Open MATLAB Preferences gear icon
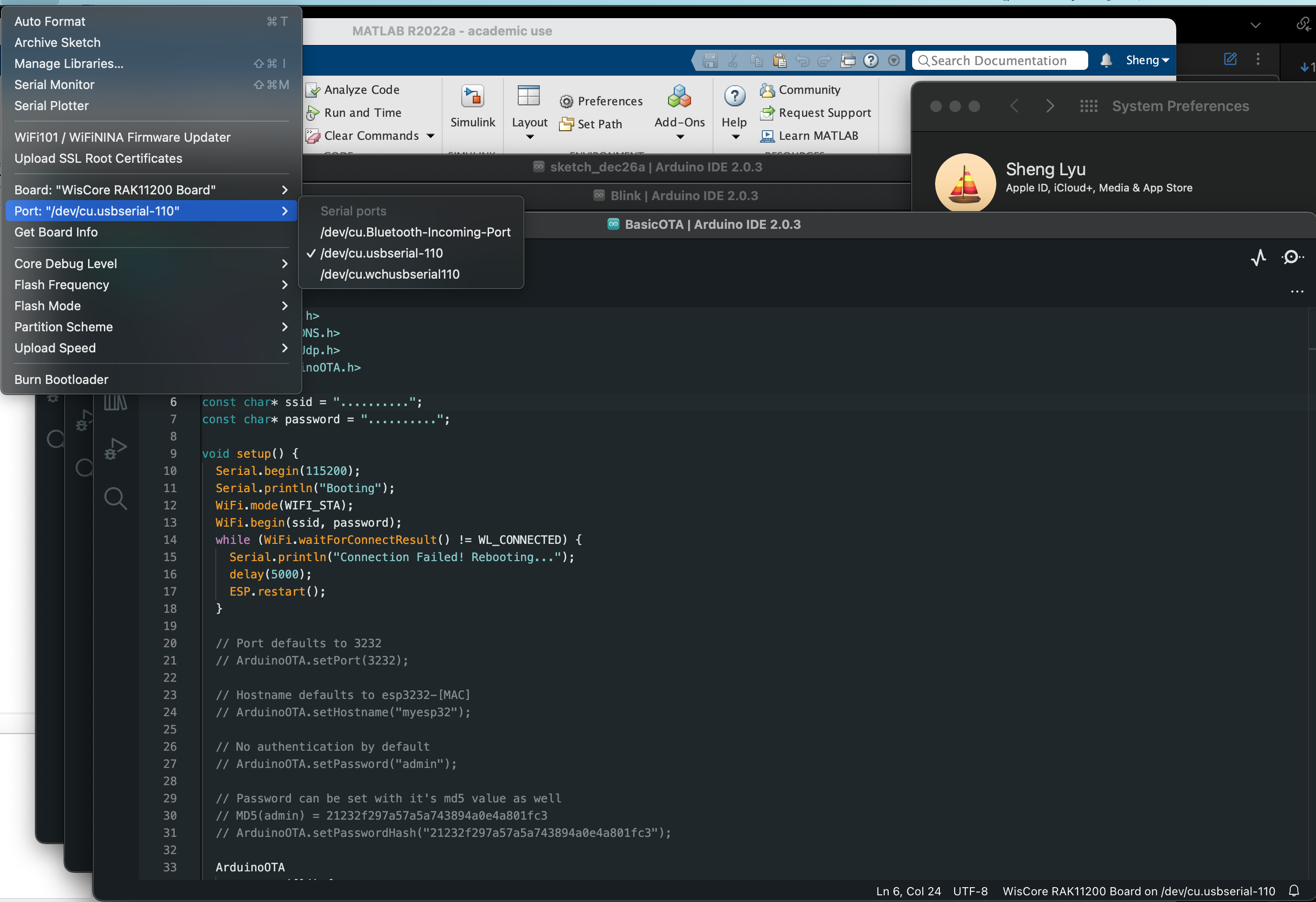This screenshot has width=1316, height=902. click(566, 101)
